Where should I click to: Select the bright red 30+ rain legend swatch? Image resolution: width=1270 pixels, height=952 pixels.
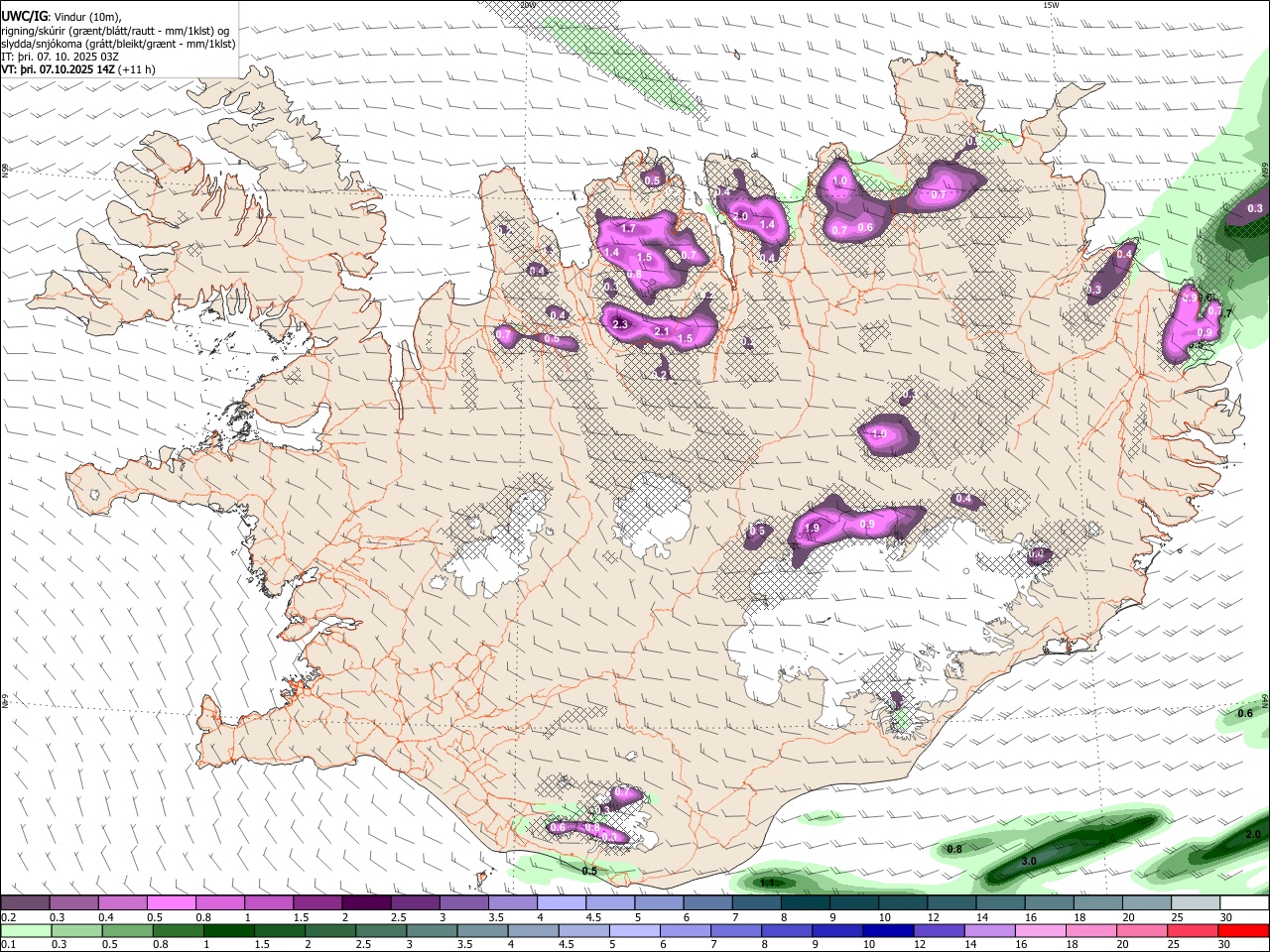(1243, 930)
